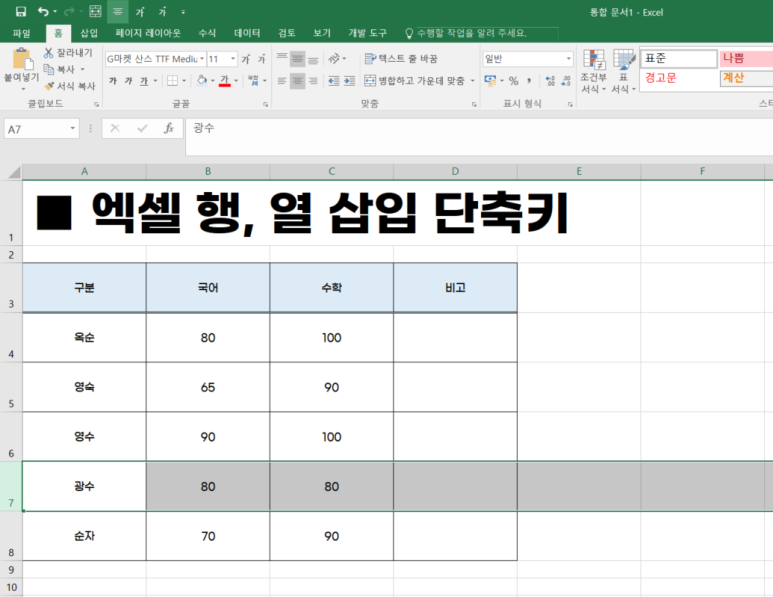Open conditional formatting (조건부 서식)
Viewport: 773px width, 597px height.
coord(594,70)
